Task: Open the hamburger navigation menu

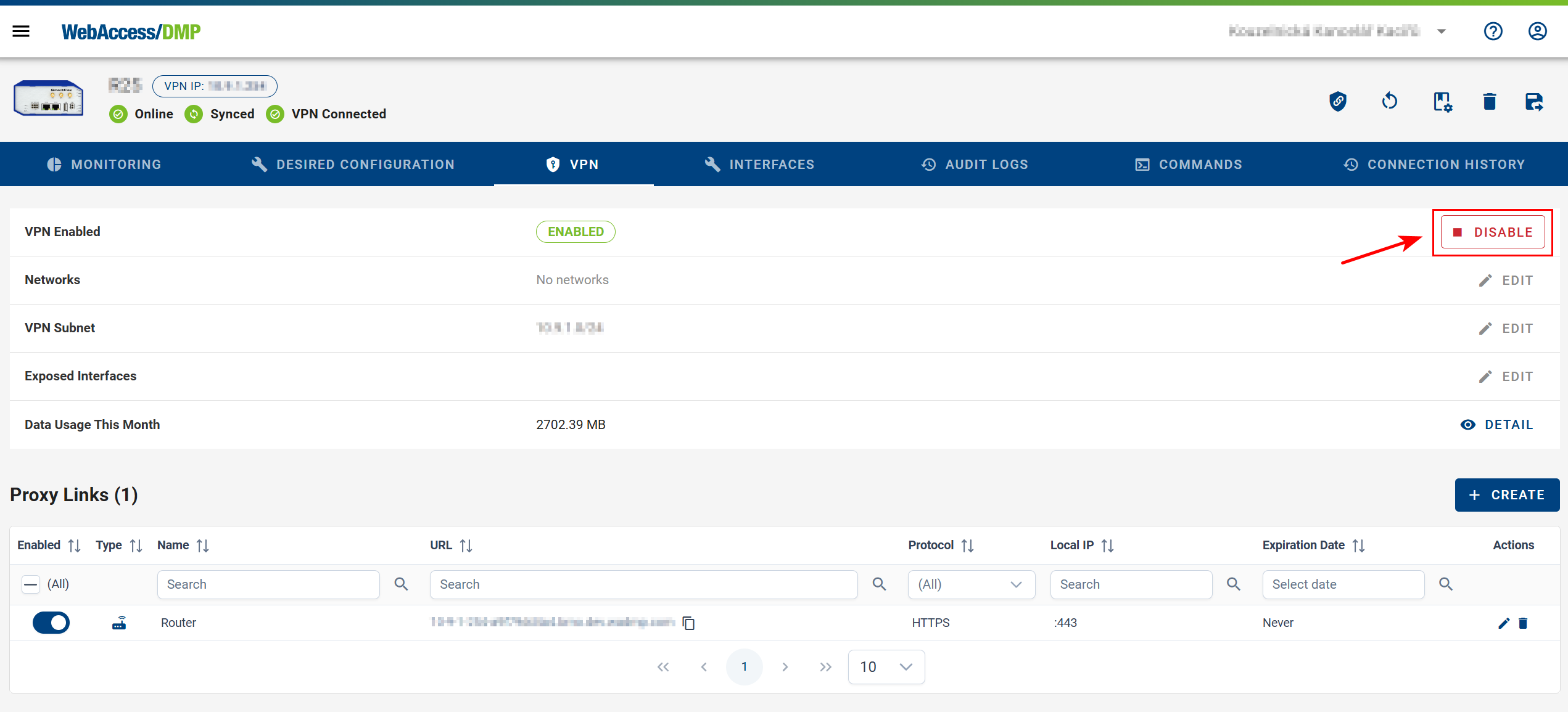Action: pos(21,31)
